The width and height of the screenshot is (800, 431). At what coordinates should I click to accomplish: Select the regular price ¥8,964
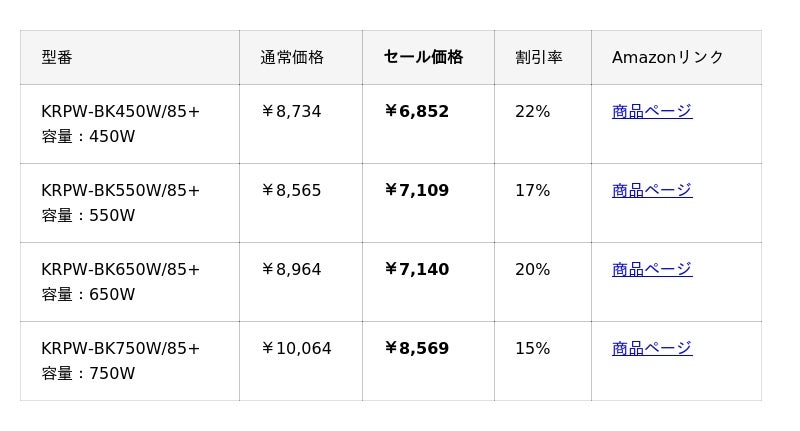coord(291,270)
